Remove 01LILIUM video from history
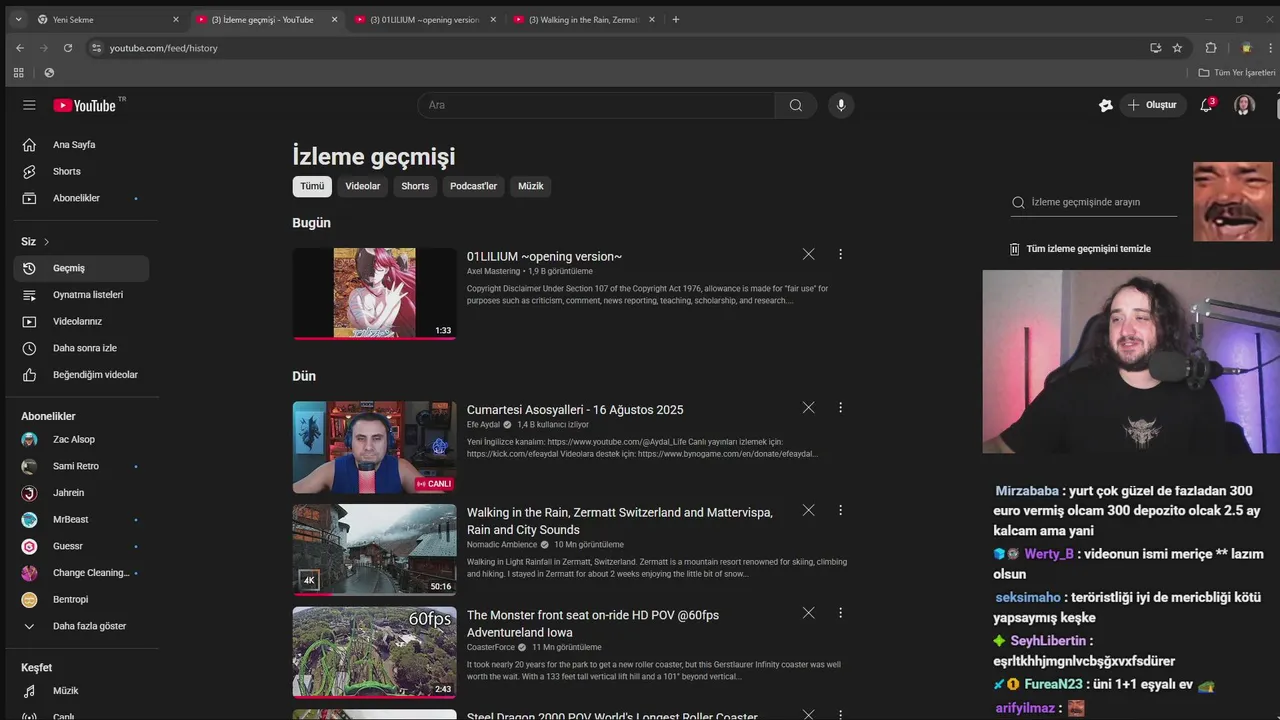 pyautogui.click(x=808, y=254)
